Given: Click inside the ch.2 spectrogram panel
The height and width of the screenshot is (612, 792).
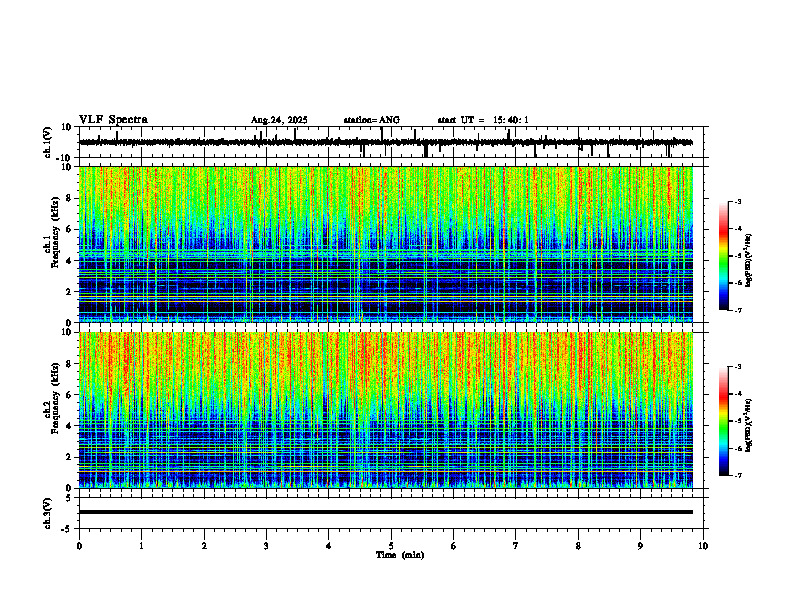Looking at the screenshot, I should [x=385, y=410].
